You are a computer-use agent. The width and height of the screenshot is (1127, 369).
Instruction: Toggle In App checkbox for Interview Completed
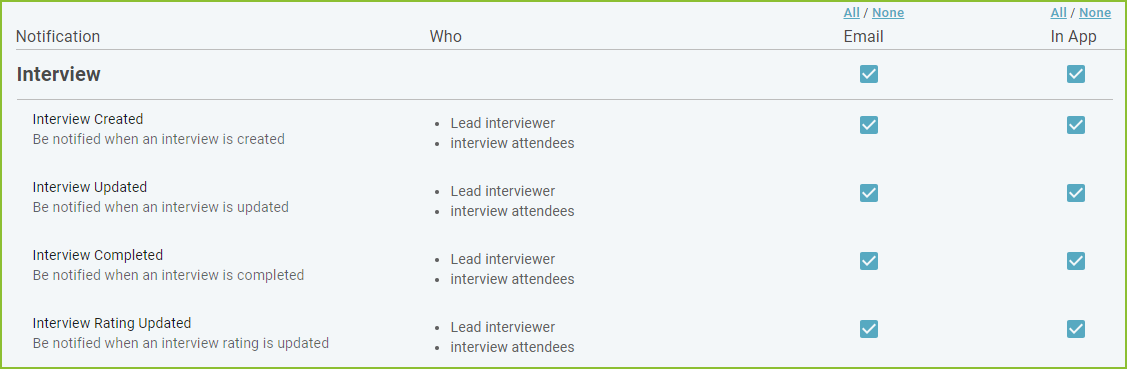pyautogui.click(x=1075, y=260)
